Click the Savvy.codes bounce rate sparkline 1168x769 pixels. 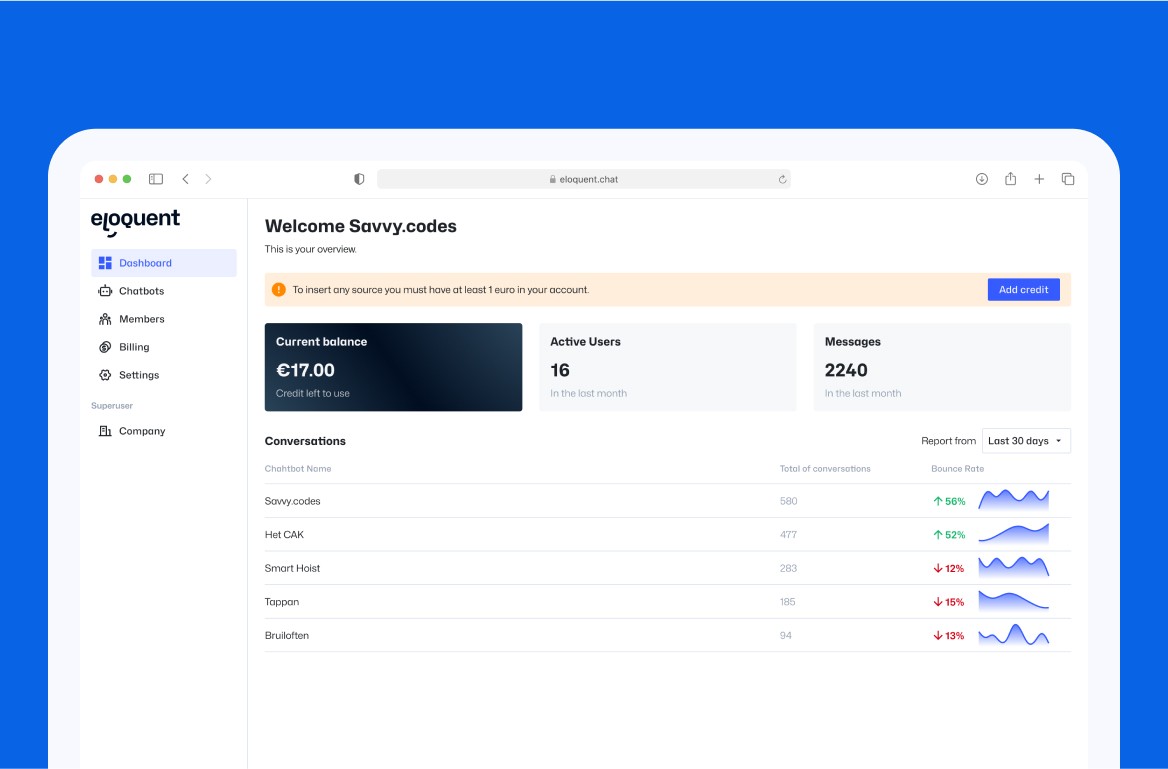pyautogui.click(x=1014, y=500)
